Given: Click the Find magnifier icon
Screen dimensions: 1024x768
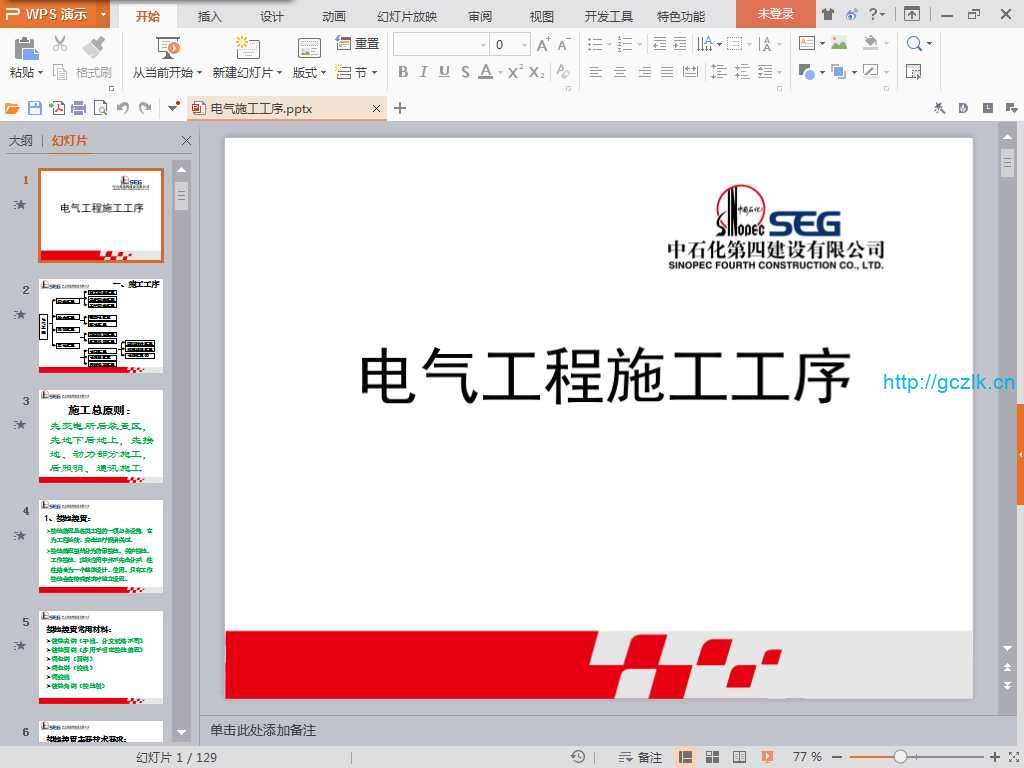Looking at the screenshot, I should point(914,43).
